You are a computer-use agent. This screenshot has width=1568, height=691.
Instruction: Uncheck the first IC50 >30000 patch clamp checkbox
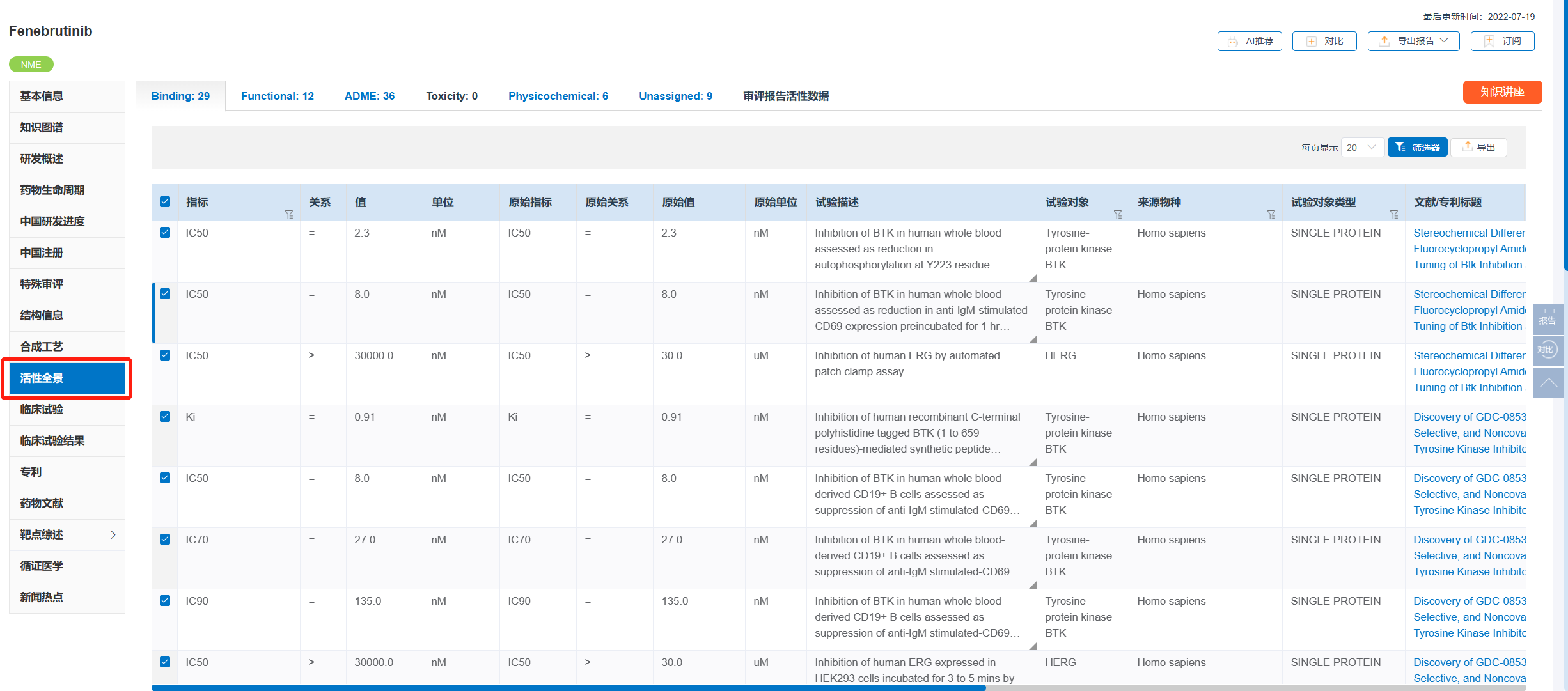pos(165,355)
